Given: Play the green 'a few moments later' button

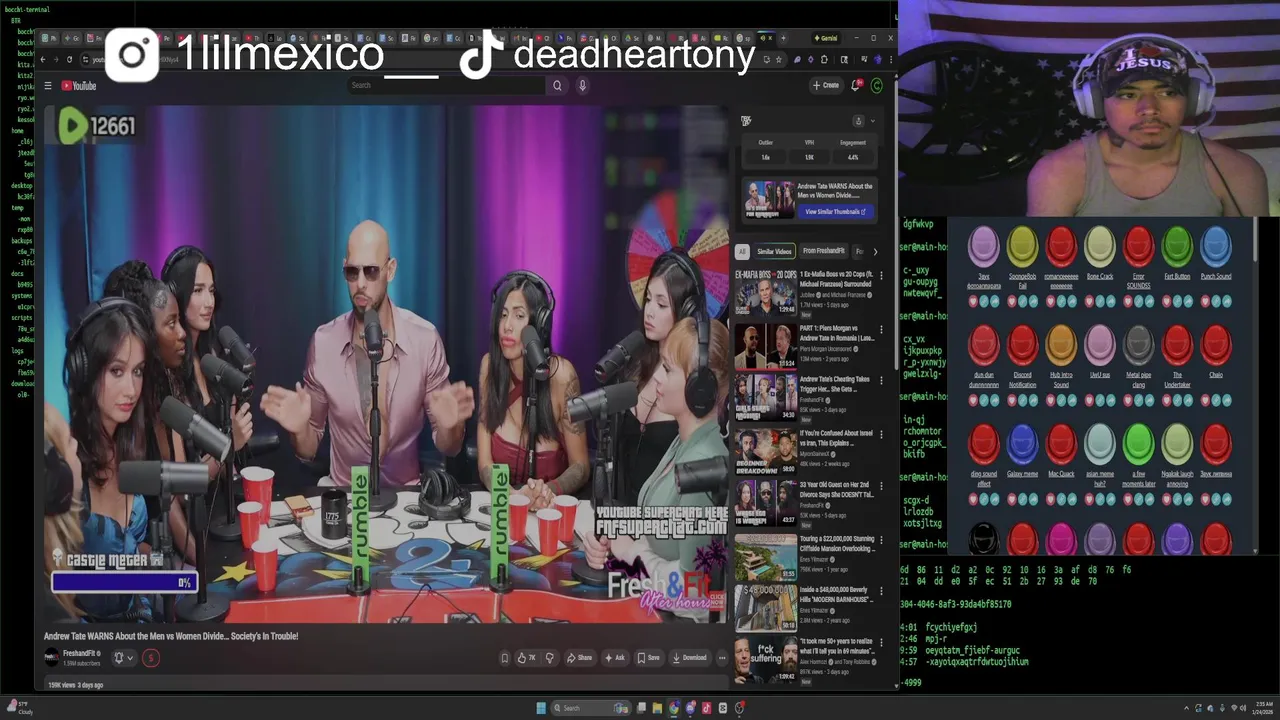Looking at the screenshot, I should [x=1138, y=443].
